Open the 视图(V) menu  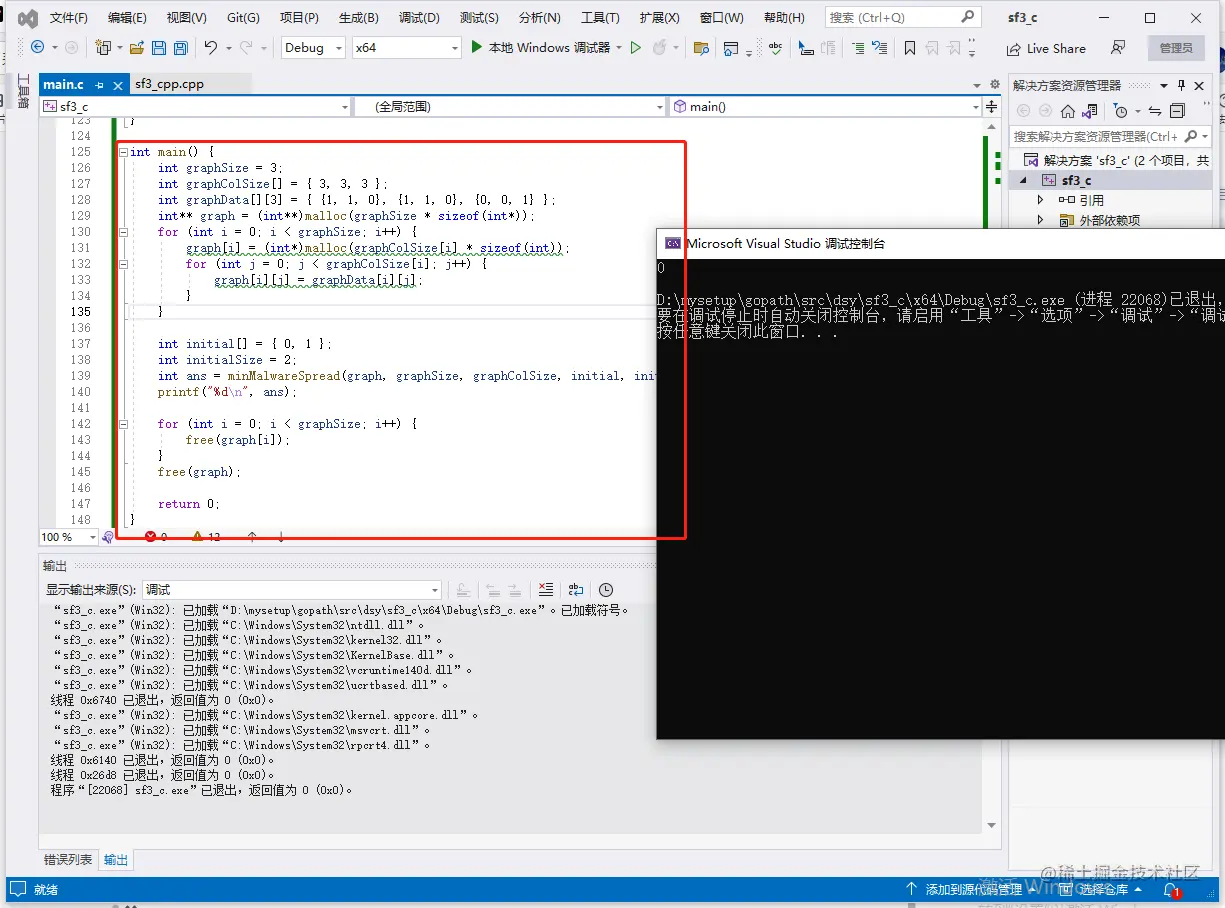coord(186,18)
